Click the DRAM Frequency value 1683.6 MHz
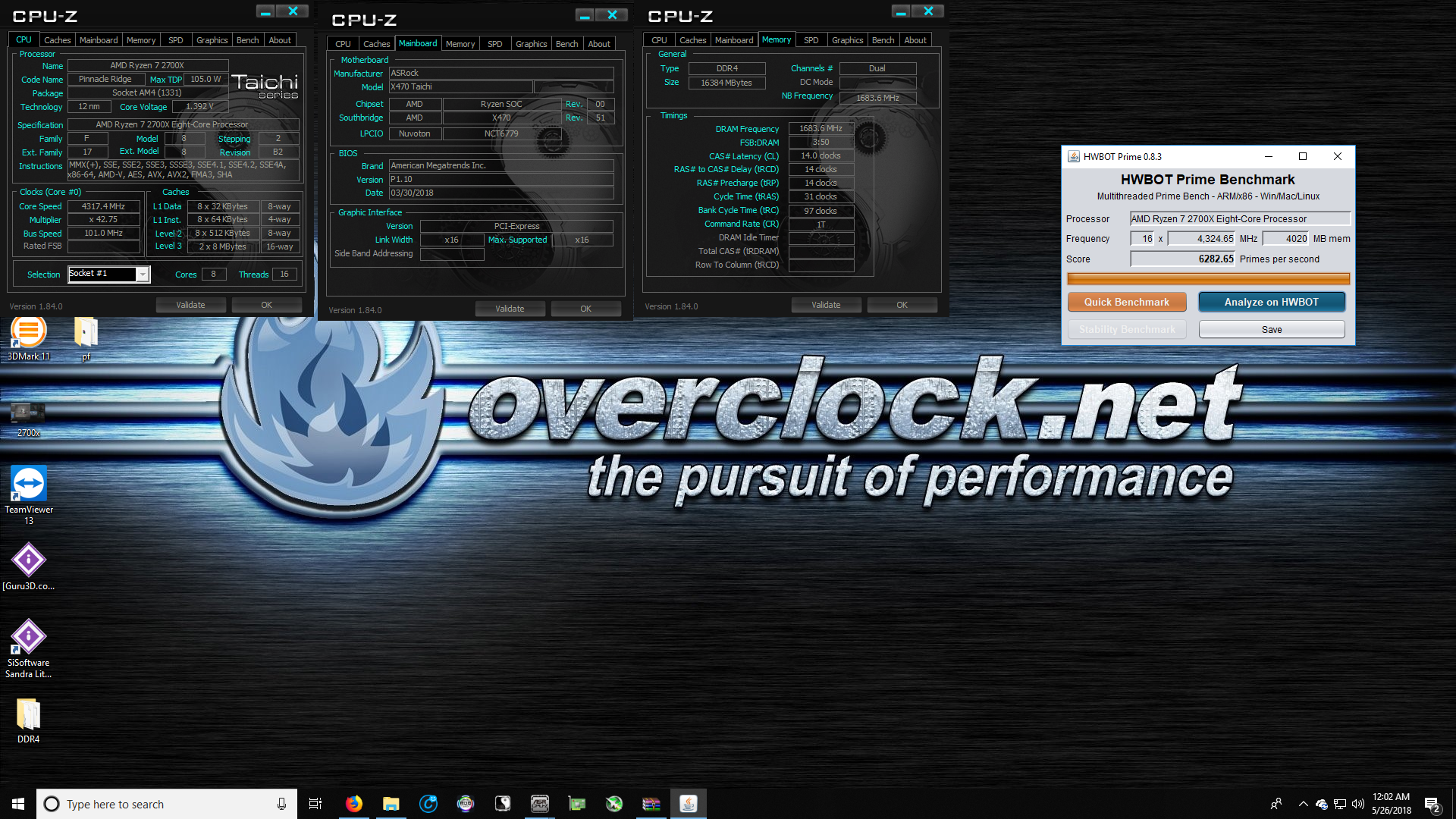1456x819 pixels. coord(821,128)
